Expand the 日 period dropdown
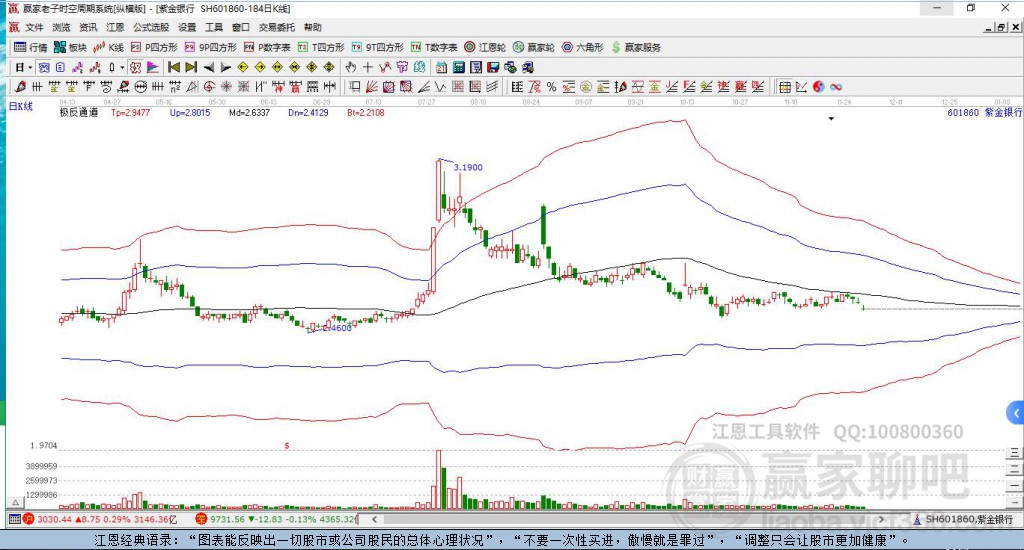The image size is (1024, 550). (x=30, y=67)
